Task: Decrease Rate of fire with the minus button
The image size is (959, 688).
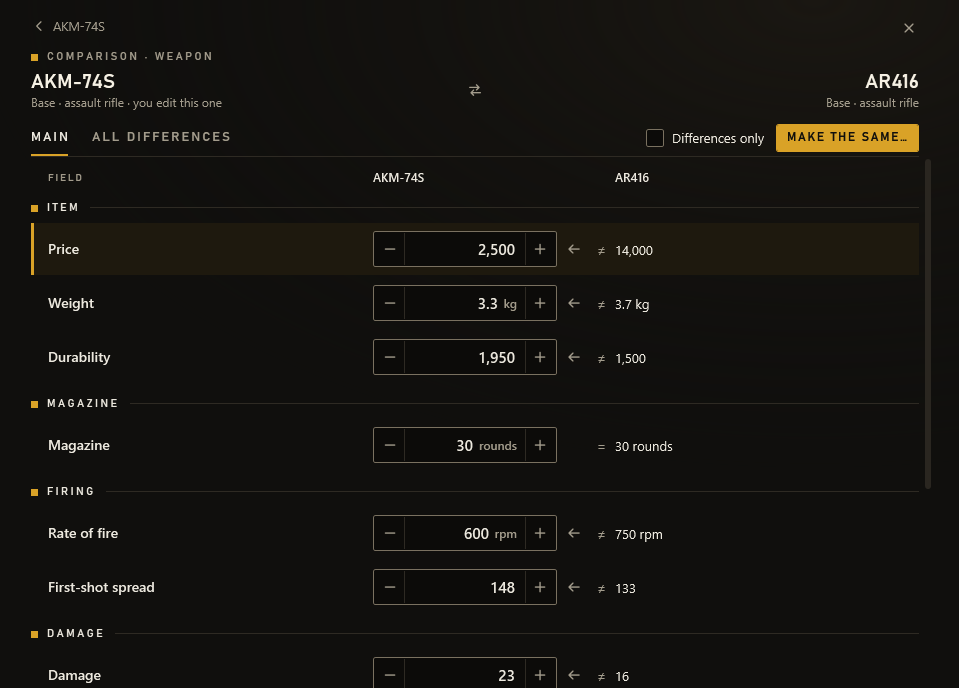Action: click(x=390, y=533)
